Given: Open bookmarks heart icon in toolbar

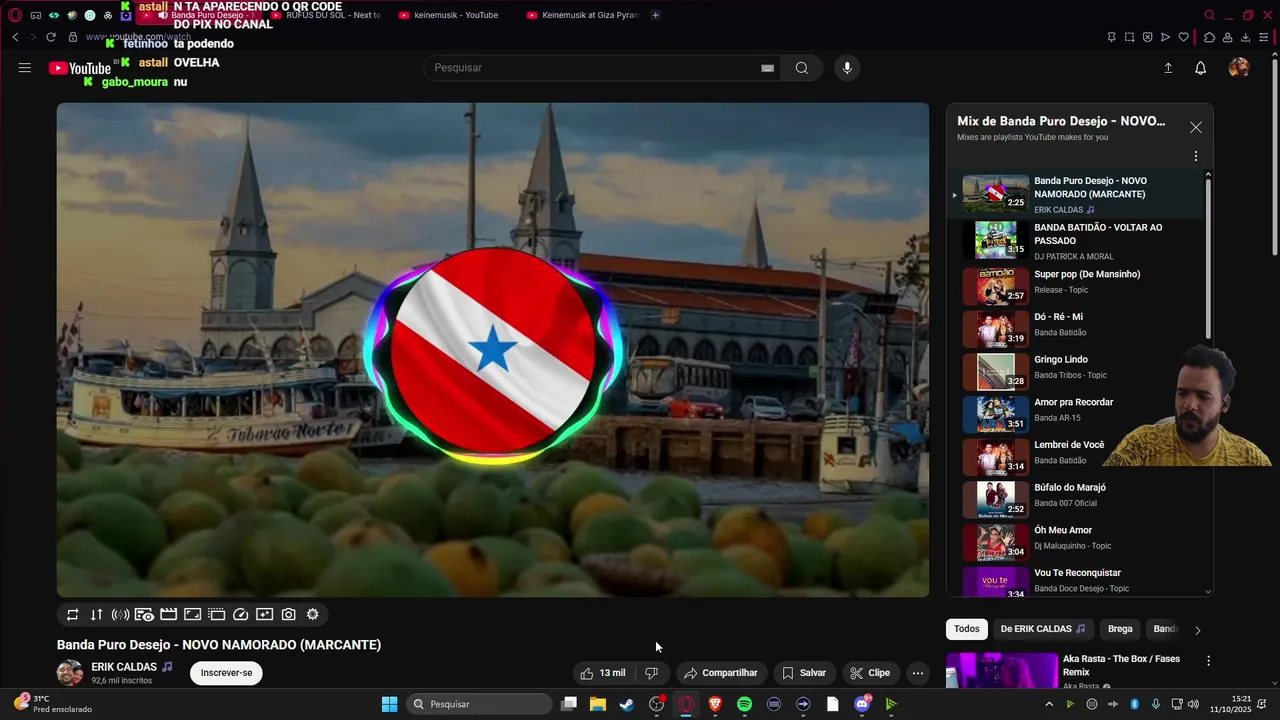Looking at the screenshot, I should click(x=1183, y=37).
